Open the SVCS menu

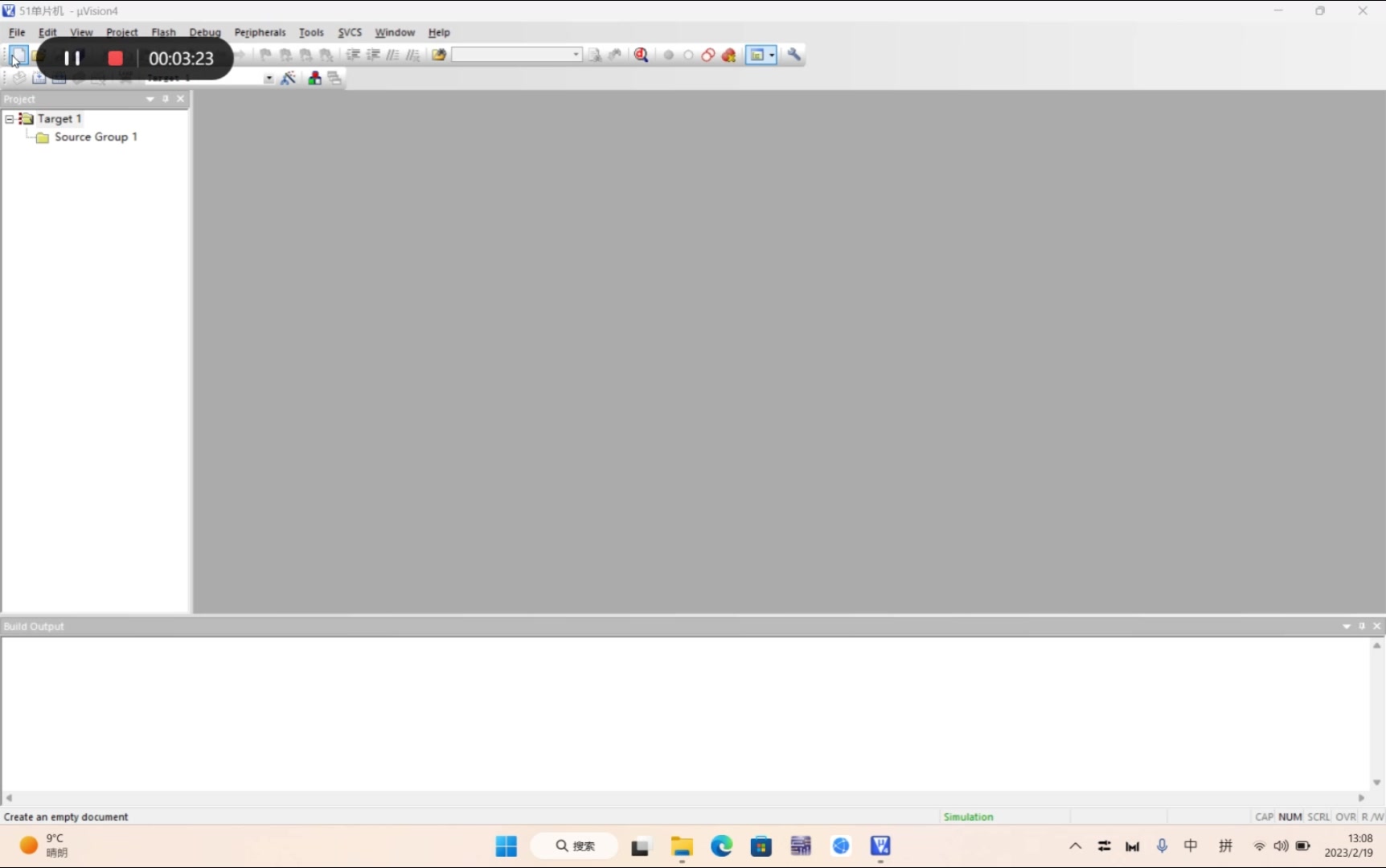tap(350, 32)
